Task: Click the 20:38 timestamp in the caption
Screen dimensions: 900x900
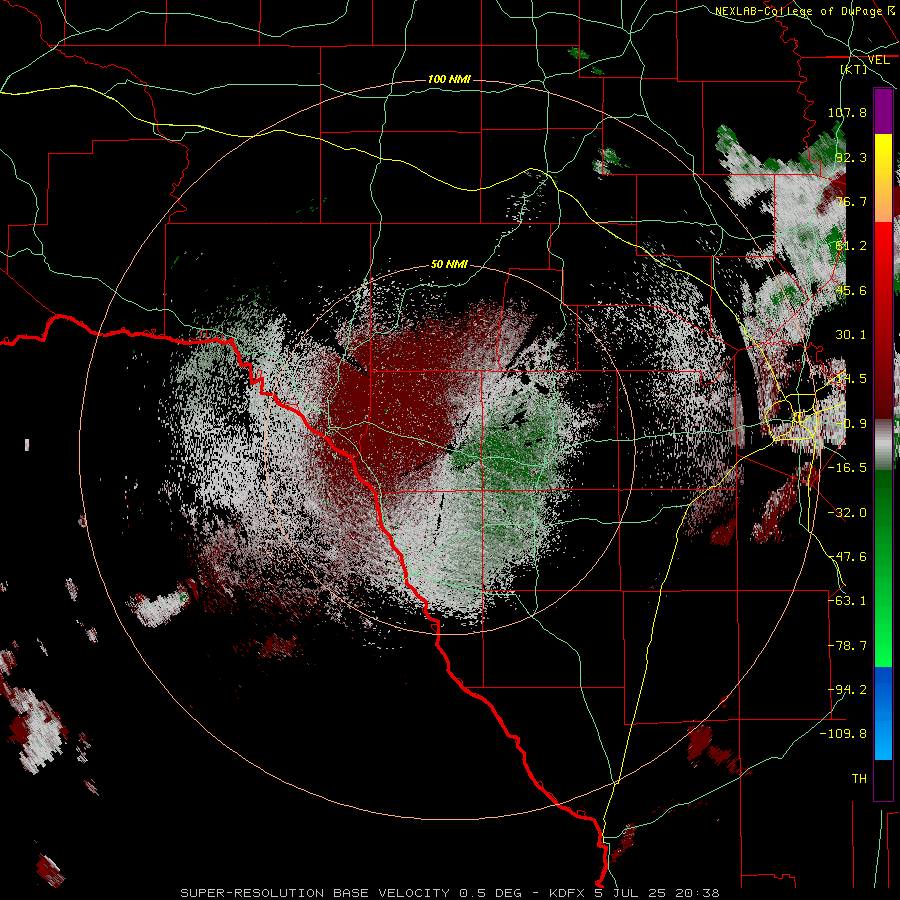Action: pos(698,893)
